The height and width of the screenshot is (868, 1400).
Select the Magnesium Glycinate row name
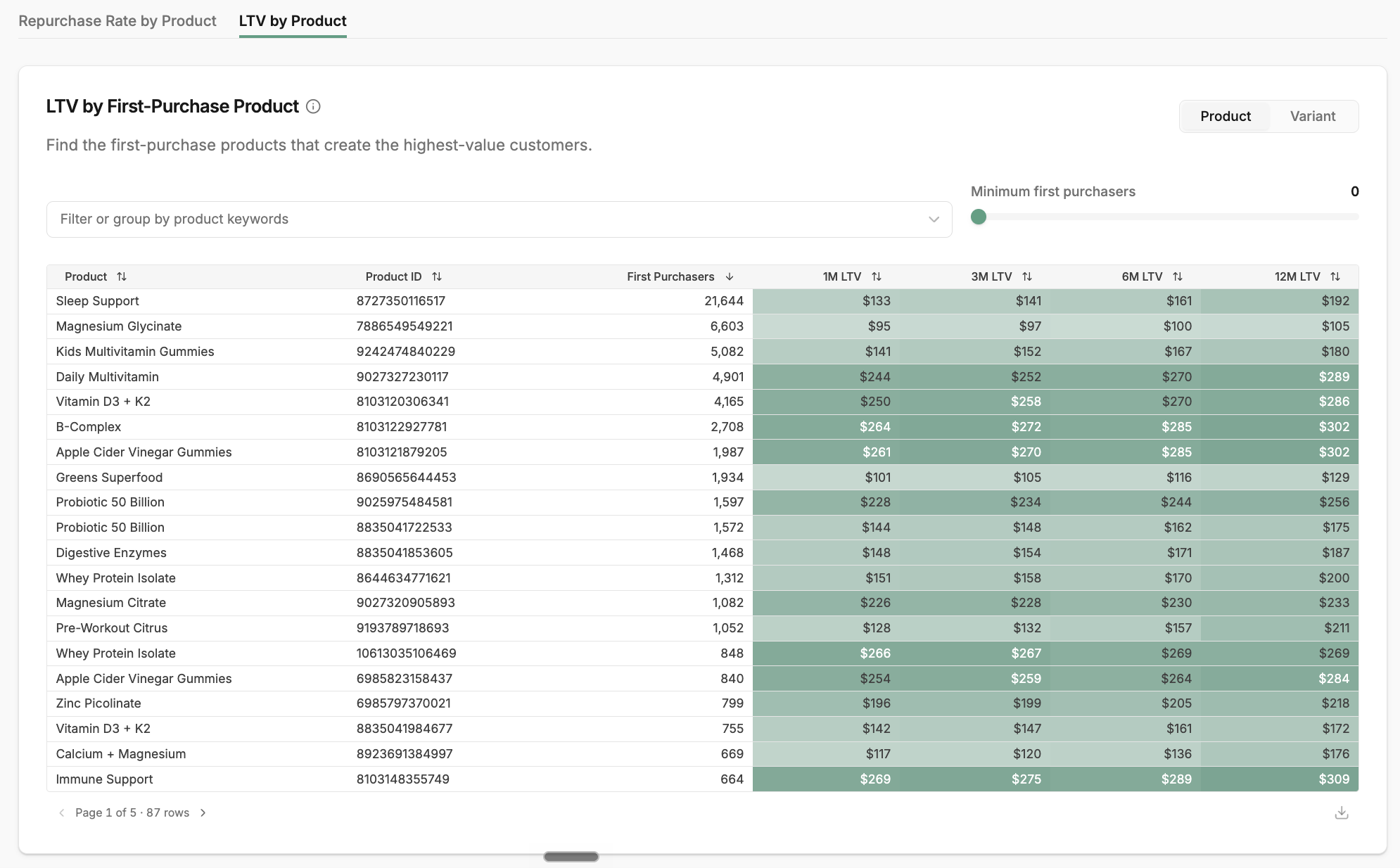119,326
